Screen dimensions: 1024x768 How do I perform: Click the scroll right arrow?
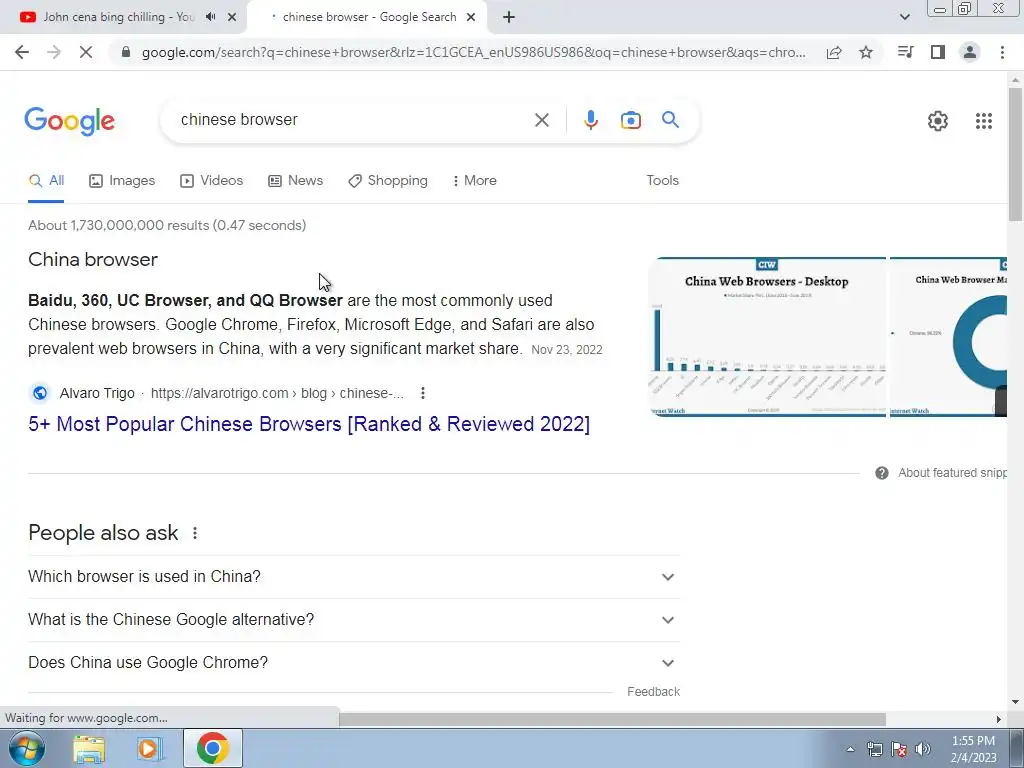pyautogui.click(x=999, y=719)
